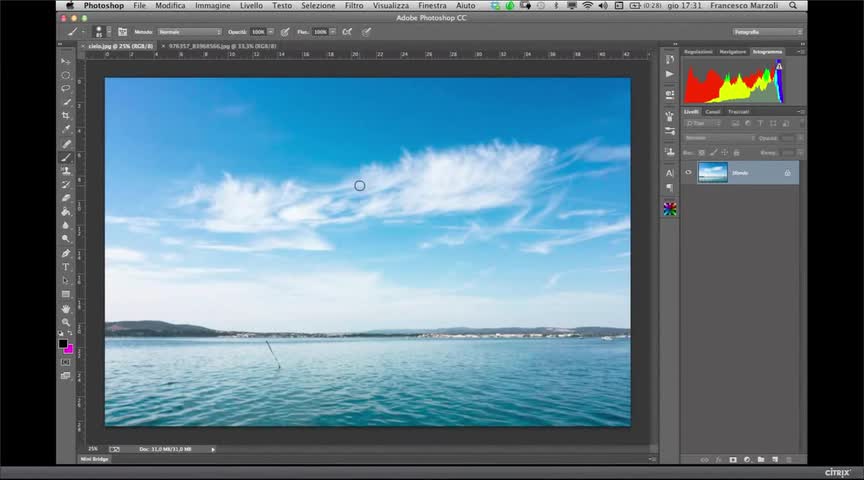Select the Crop tool
The width and height of the screenshot is (864, 480).
point(66,116)
